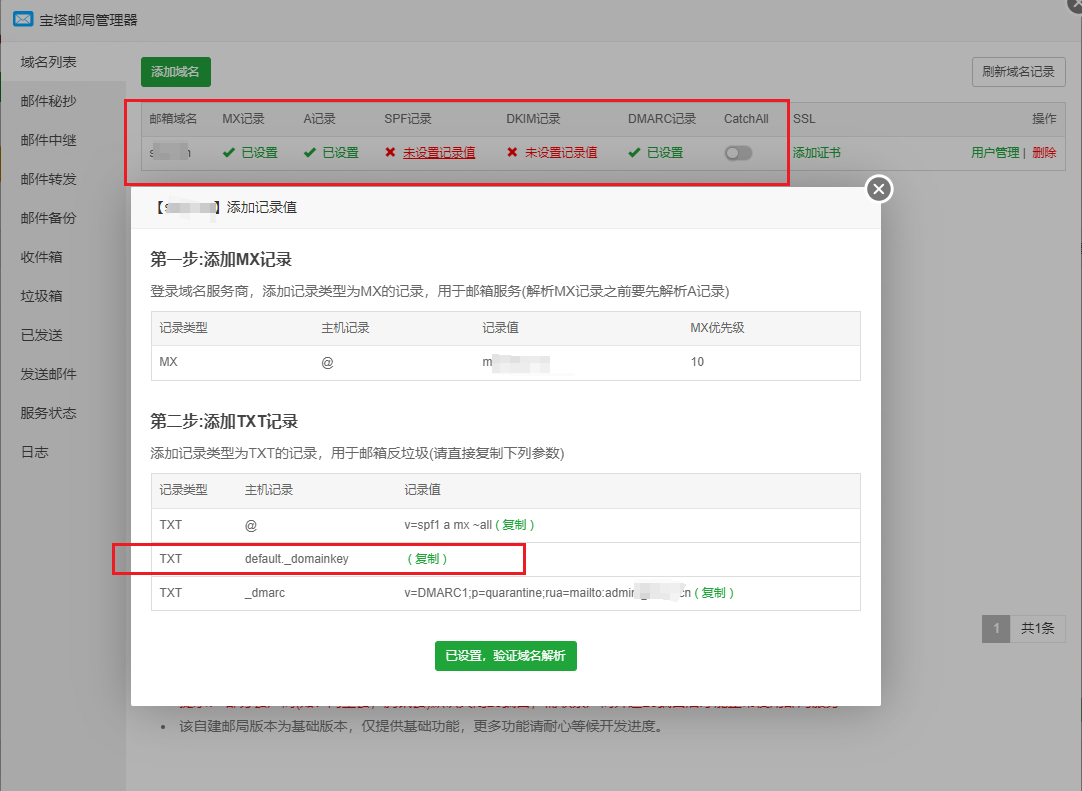Copy the default._domainkey record value
This screenshot has height=791, width=1082.
tap(427, 558)
